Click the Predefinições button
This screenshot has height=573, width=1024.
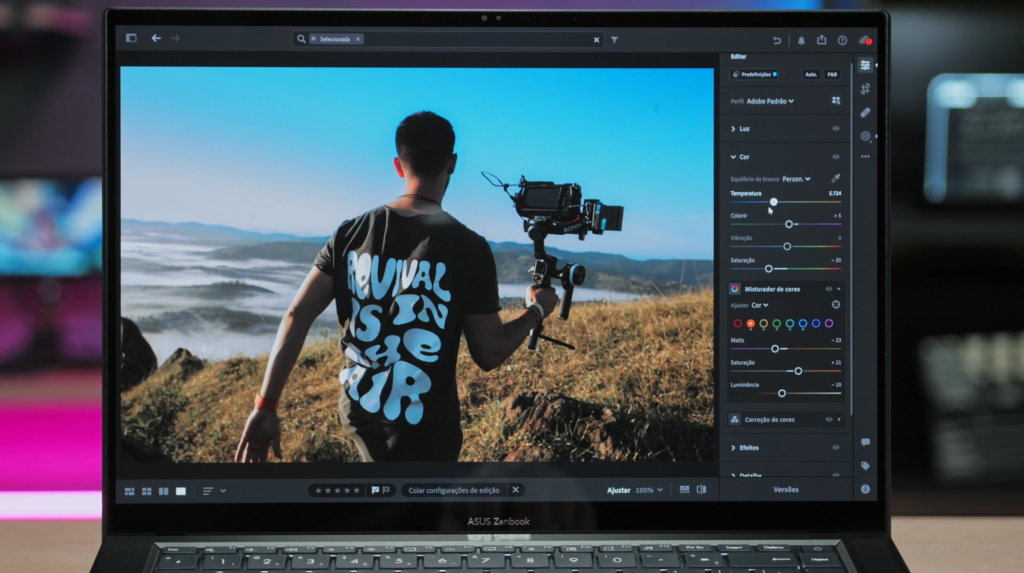coord(755,74)
